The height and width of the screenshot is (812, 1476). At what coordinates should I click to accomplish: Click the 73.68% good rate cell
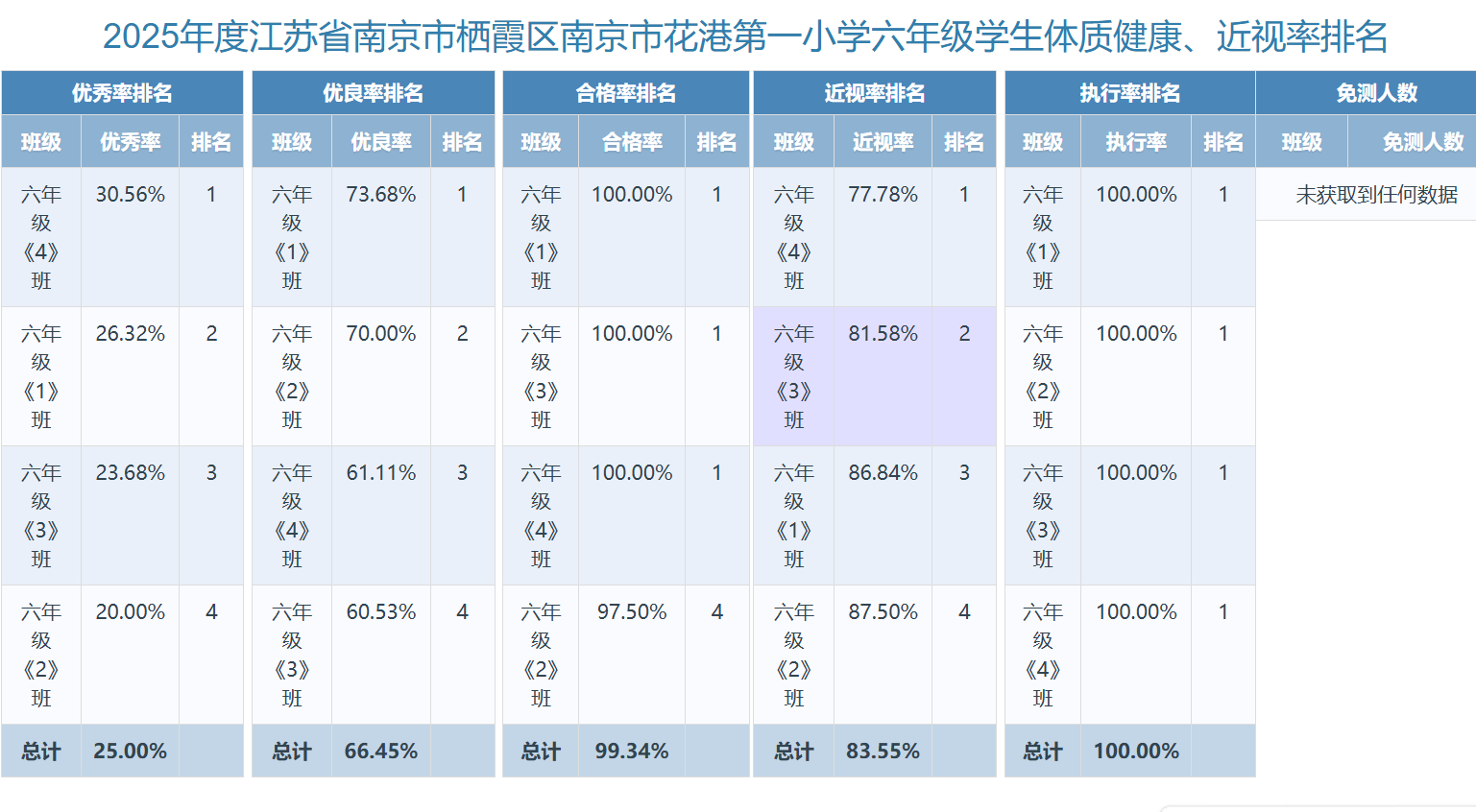(x=381, y=195)
